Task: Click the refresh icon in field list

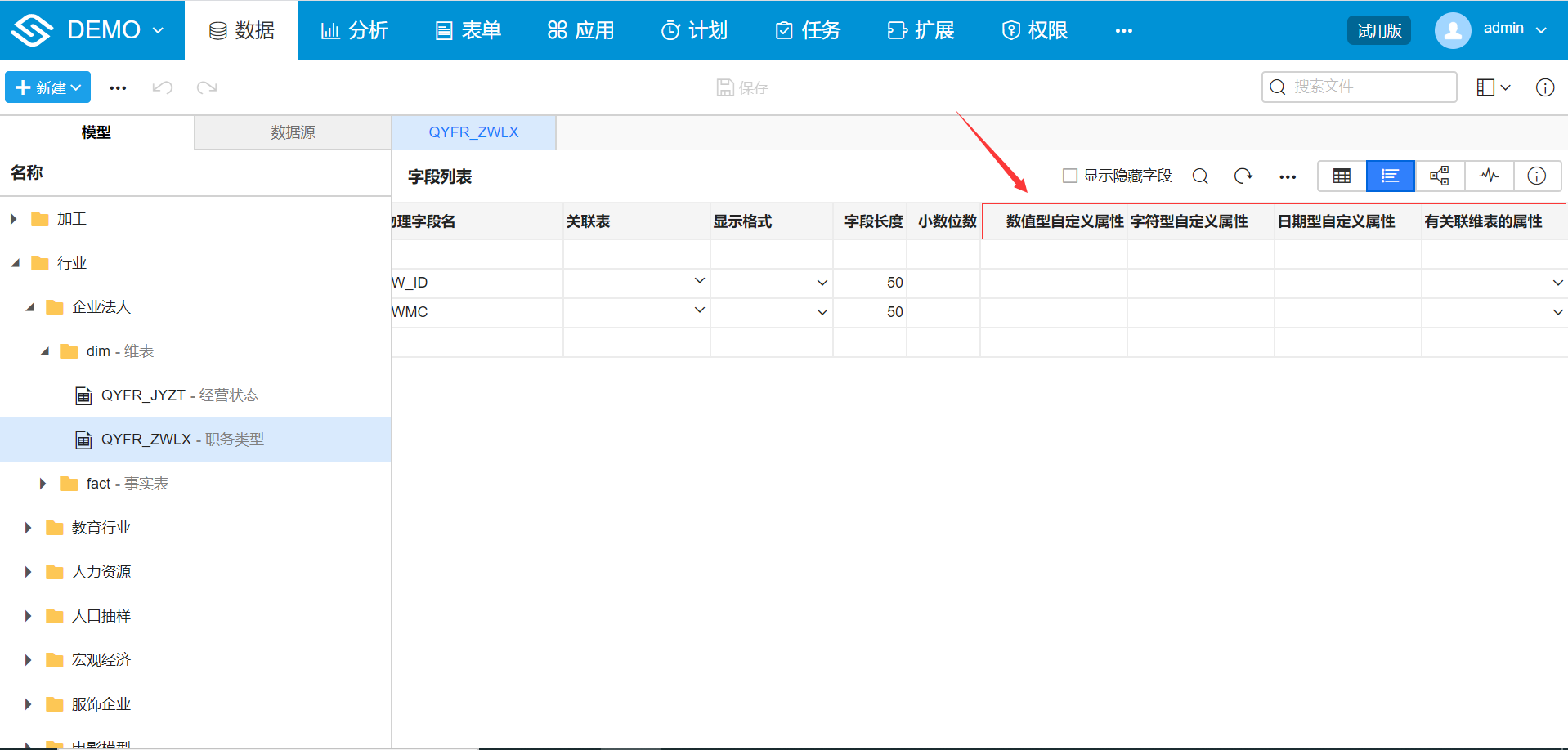Action: click(1243, 176)
